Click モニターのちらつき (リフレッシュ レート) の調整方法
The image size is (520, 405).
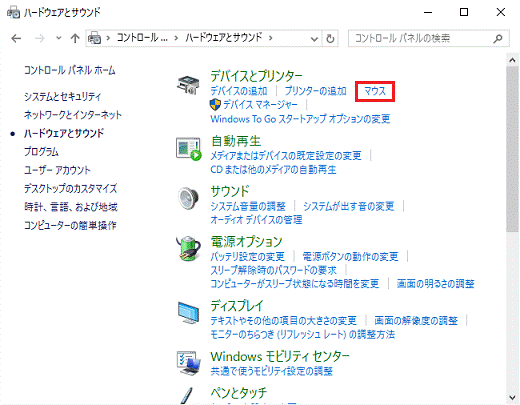point(303,334)
